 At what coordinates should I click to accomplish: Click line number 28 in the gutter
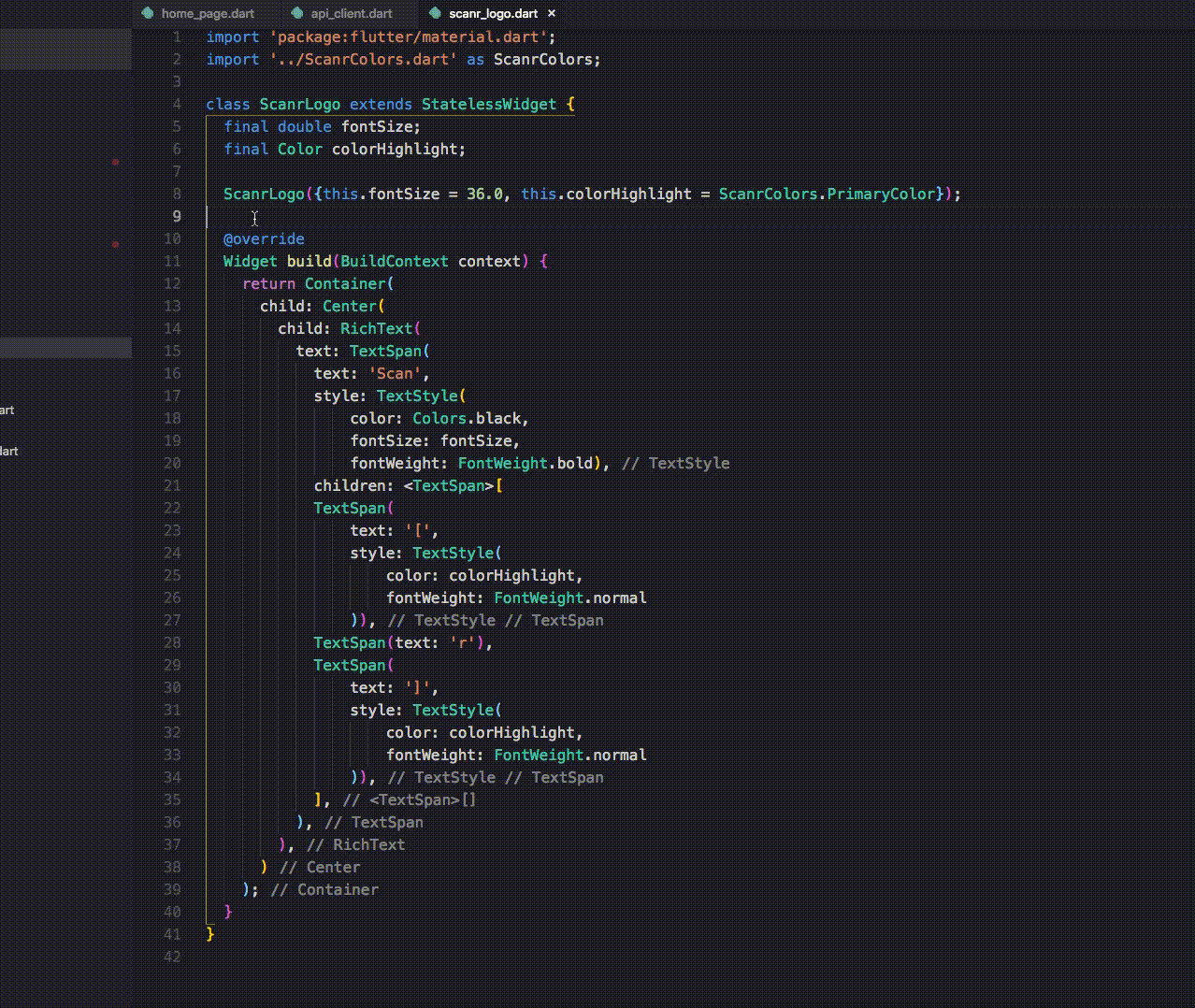172,642
